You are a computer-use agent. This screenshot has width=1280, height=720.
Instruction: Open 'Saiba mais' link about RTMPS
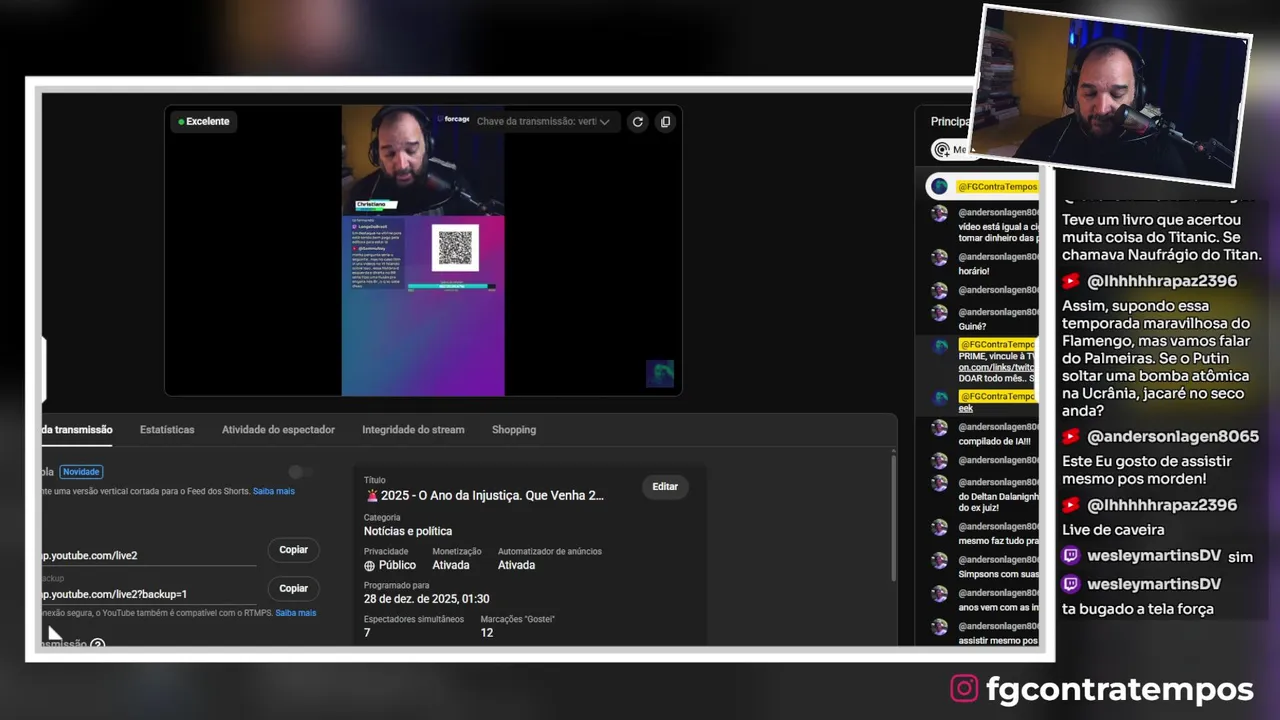coord(295,613)
